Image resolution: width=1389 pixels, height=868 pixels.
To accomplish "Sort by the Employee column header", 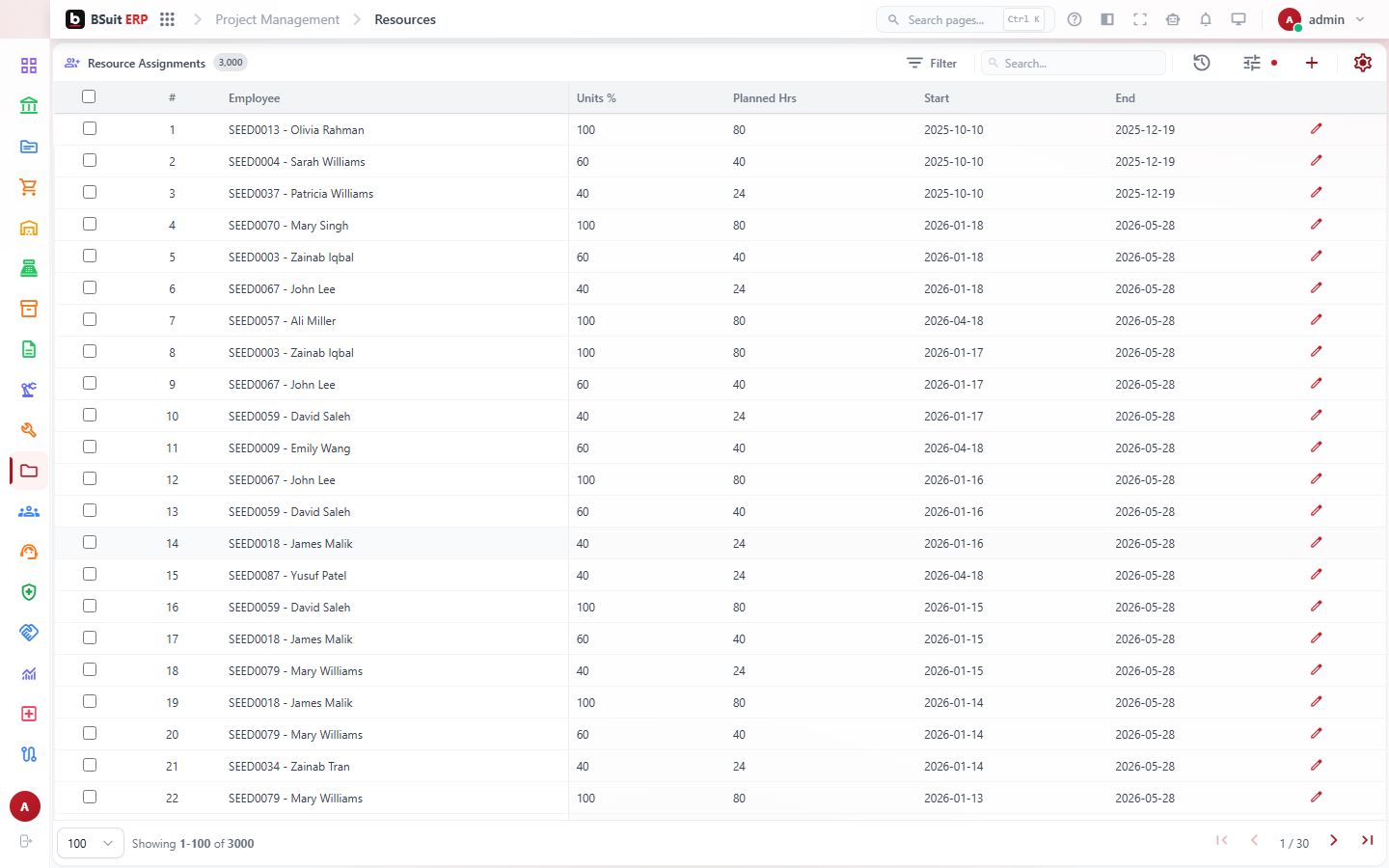I will tap(255, 98).
